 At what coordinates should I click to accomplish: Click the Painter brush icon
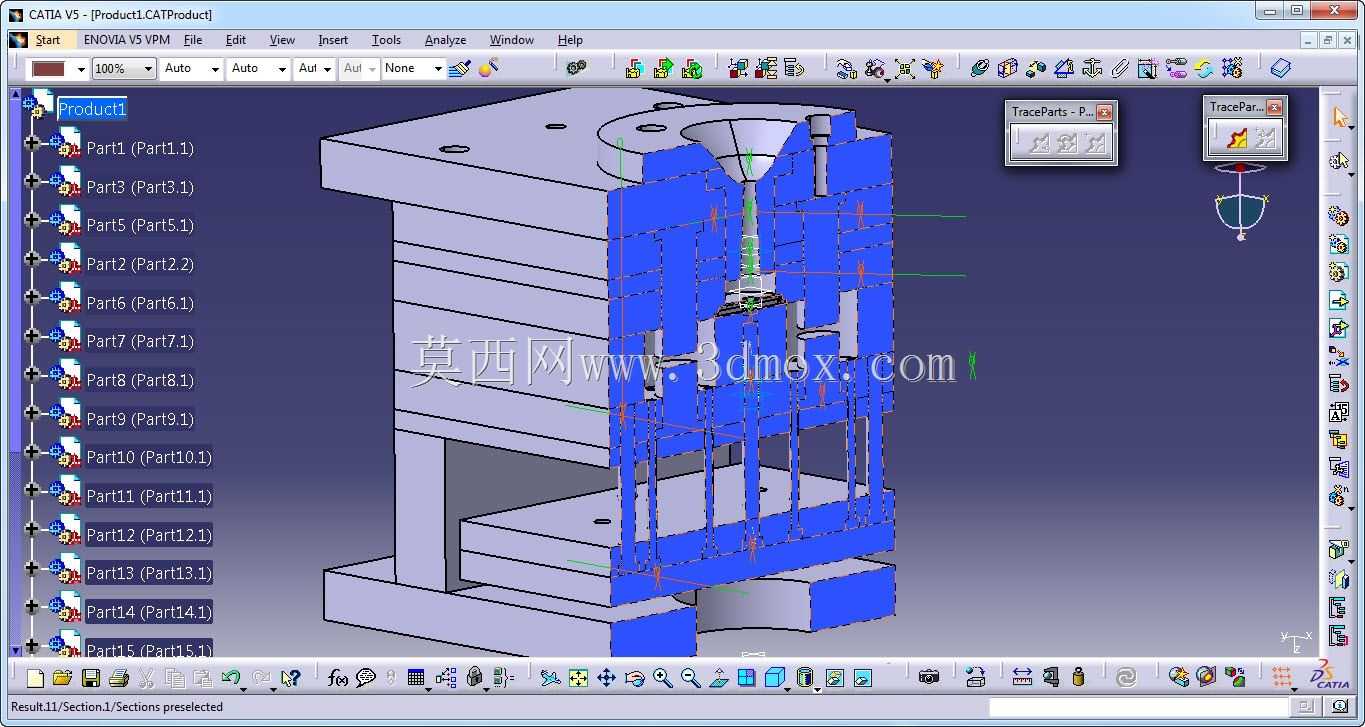459,68
